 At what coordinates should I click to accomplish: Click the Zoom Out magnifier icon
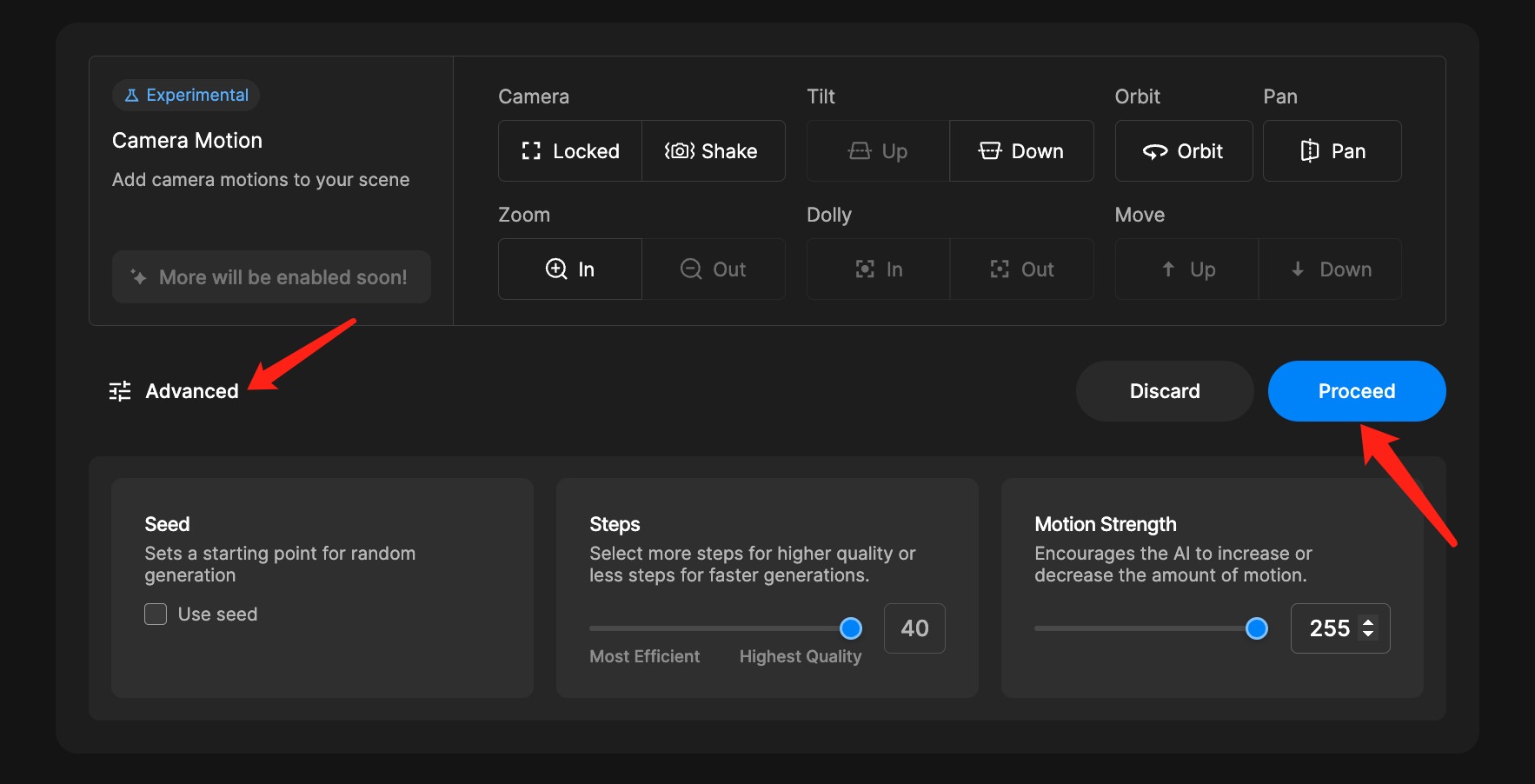pos(691,269)
